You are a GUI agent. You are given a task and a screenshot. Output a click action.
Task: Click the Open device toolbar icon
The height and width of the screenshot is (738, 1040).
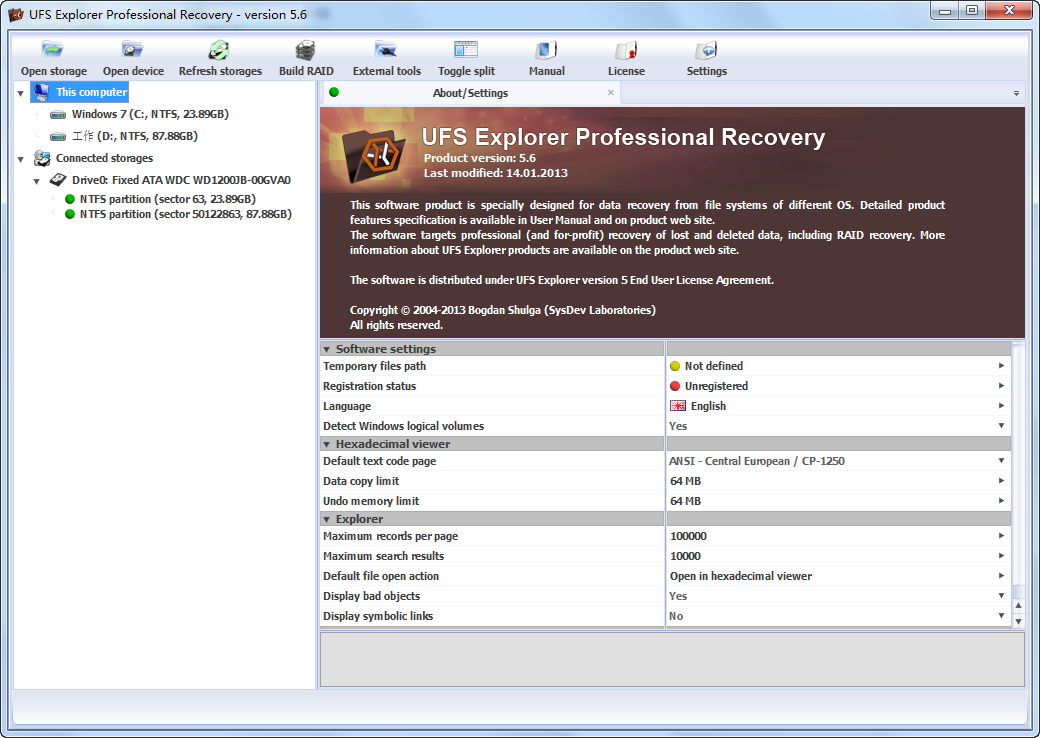coord(132,50)
